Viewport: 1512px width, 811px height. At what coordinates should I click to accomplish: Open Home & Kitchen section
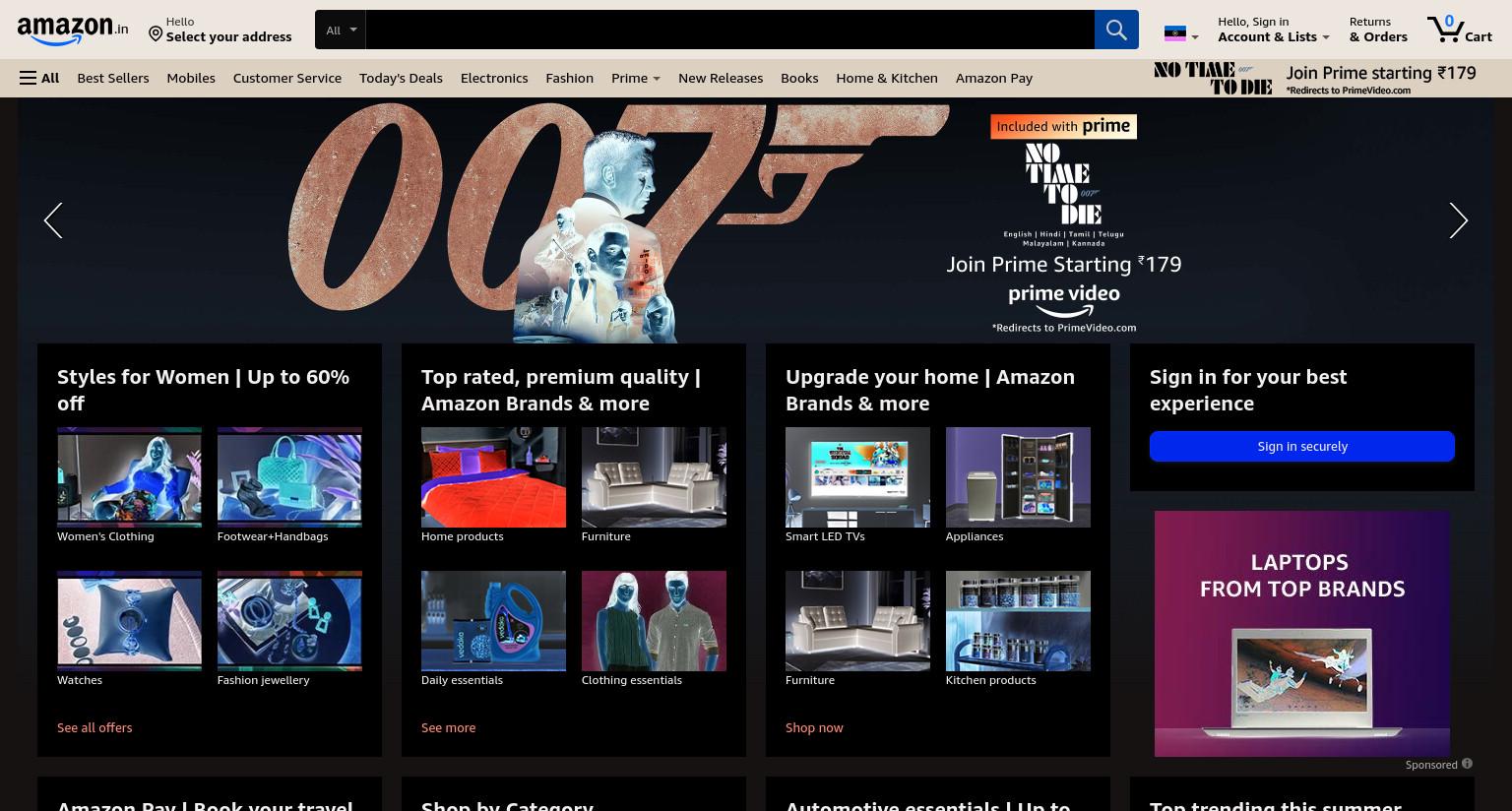pyautogui.click(x=887, y=78)
